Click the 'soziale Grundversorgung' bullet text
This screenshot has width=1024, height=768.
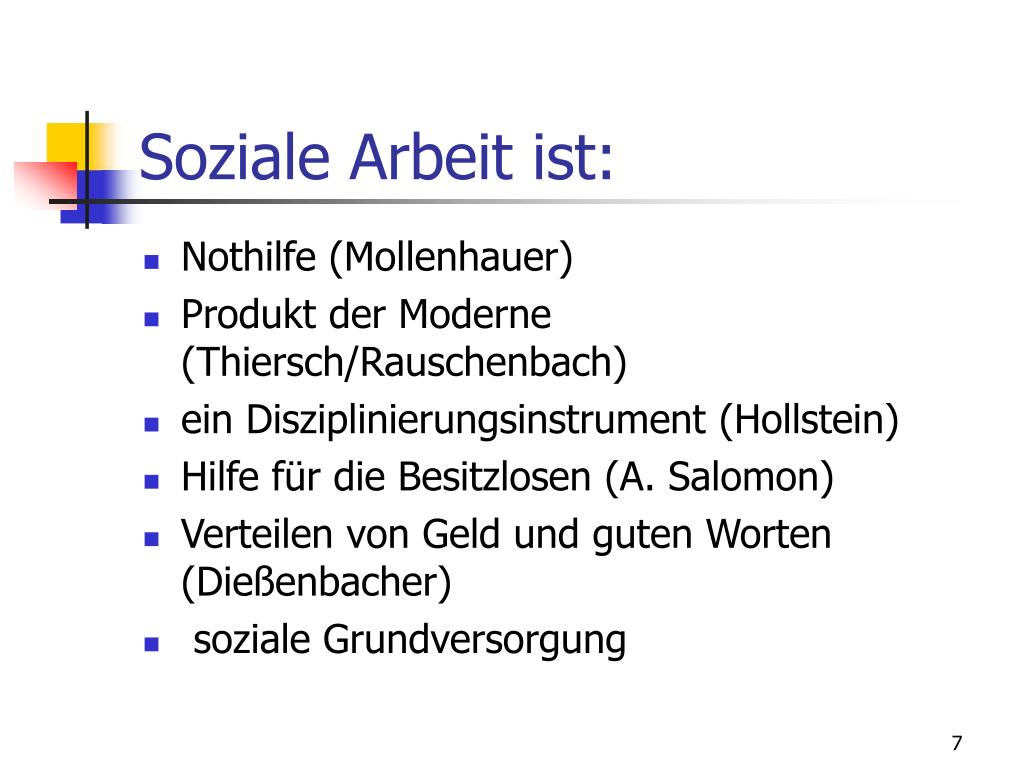409,639
